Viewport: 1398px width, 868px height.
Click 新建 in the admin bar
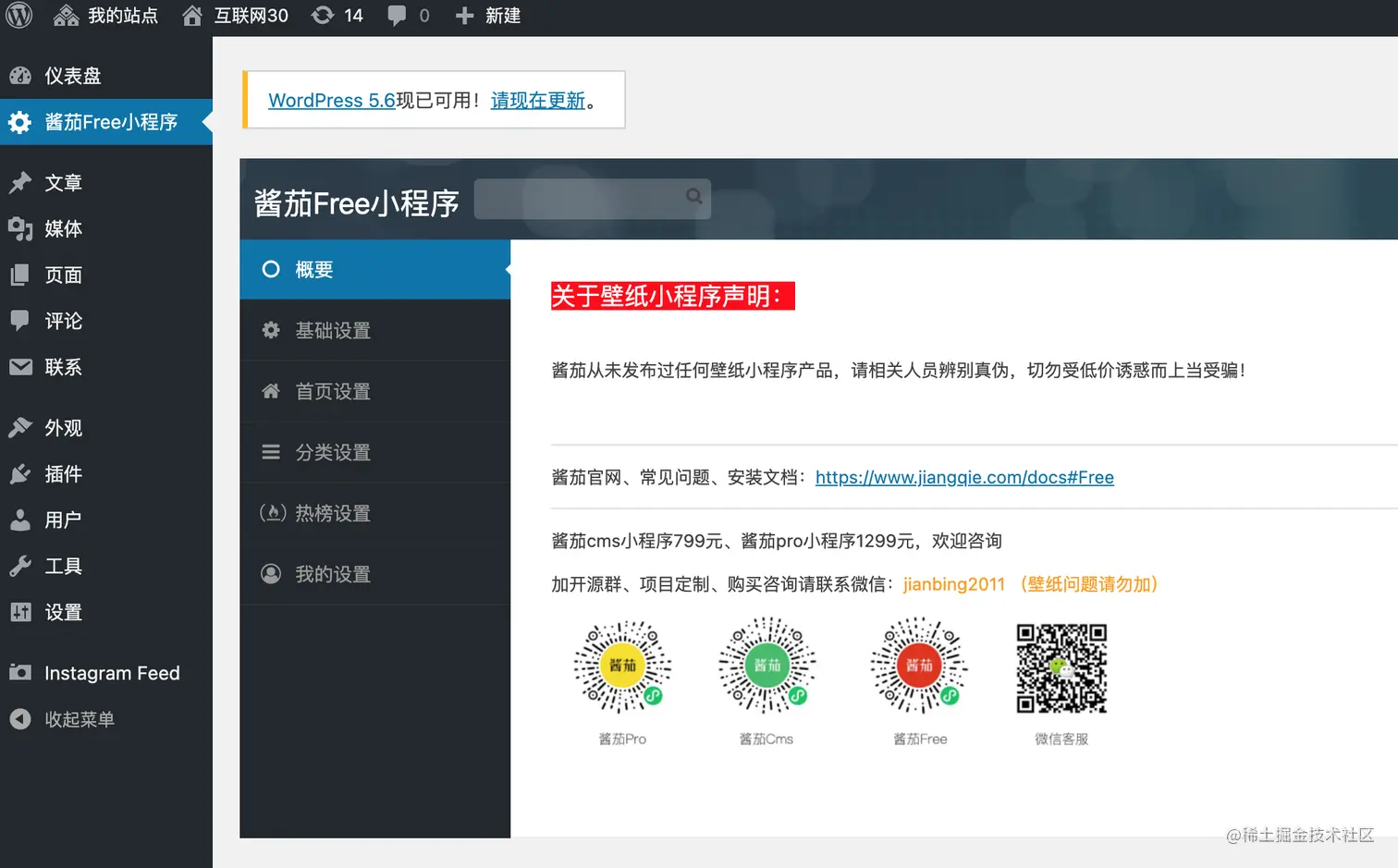tap(503, 16)
